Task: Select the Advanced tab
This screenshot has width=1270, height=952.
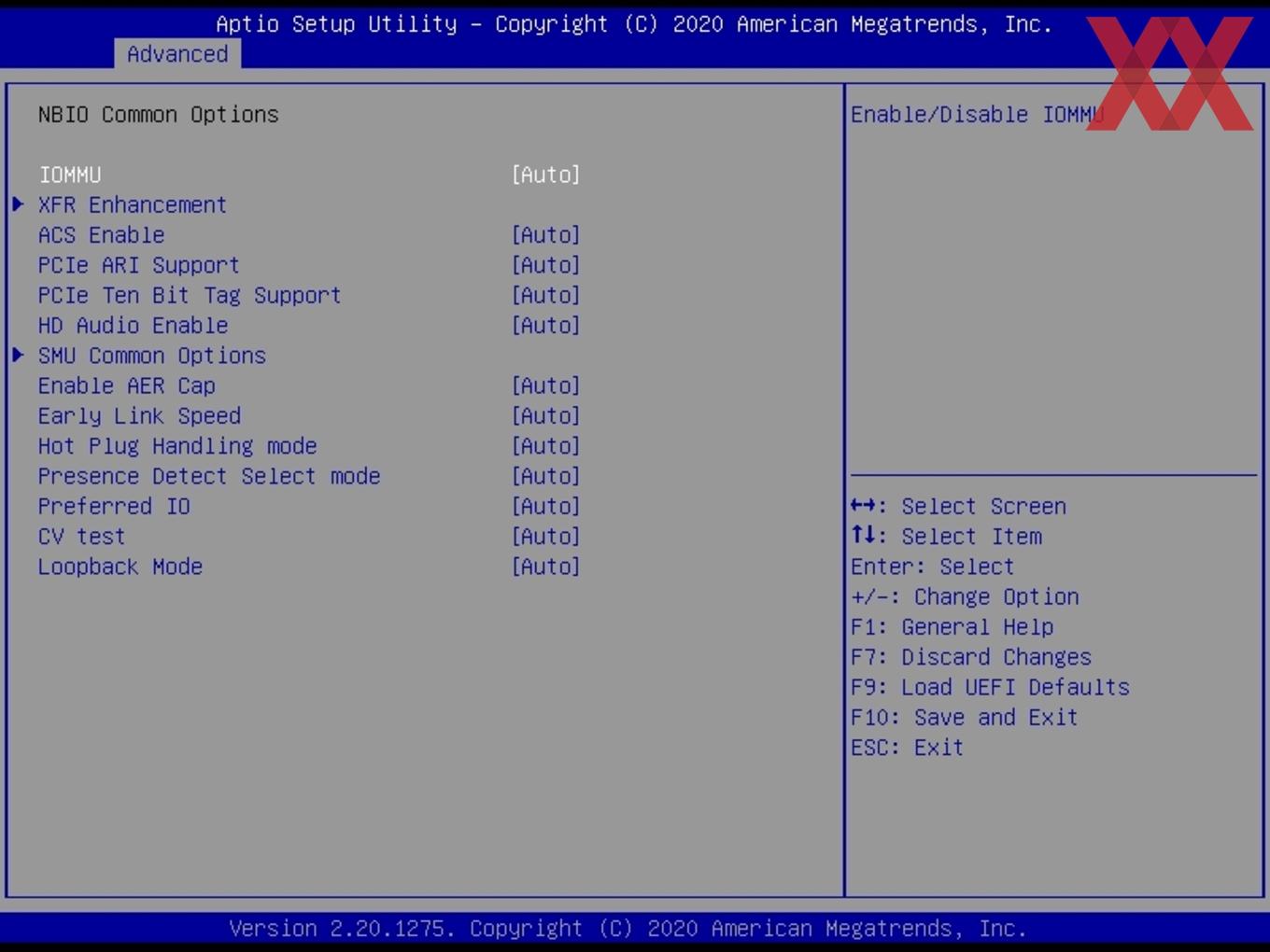Action: click(x=177, y=54)
